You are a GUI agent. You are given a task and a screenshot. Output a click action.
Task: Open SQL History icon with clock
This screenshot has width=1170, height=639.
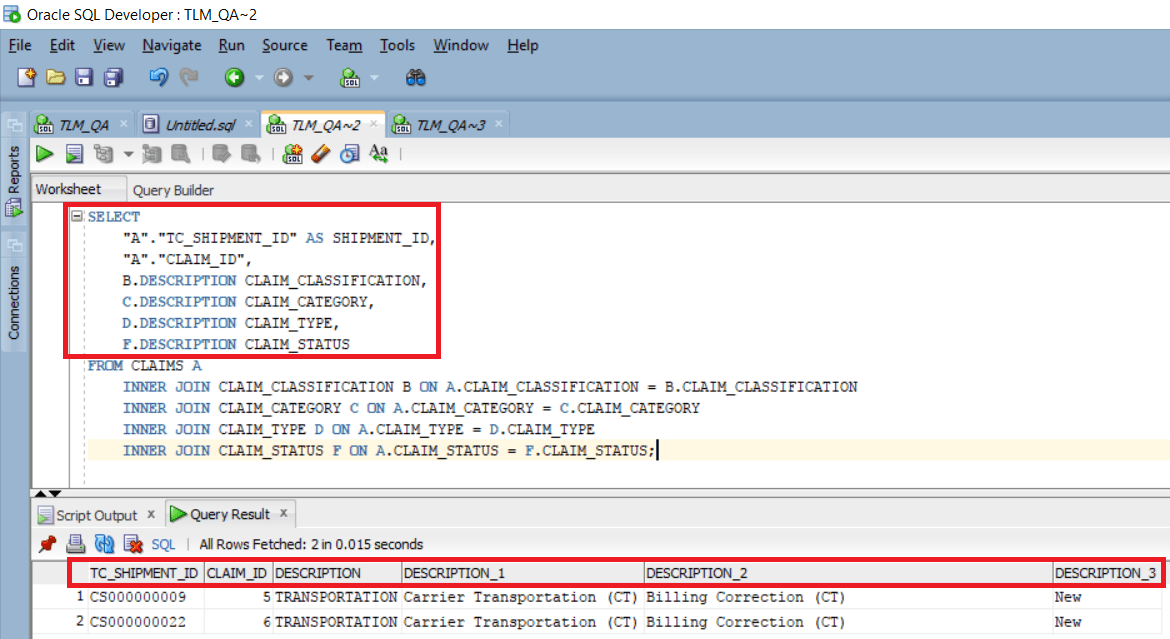pyautogui.click(x=349, y=154)
